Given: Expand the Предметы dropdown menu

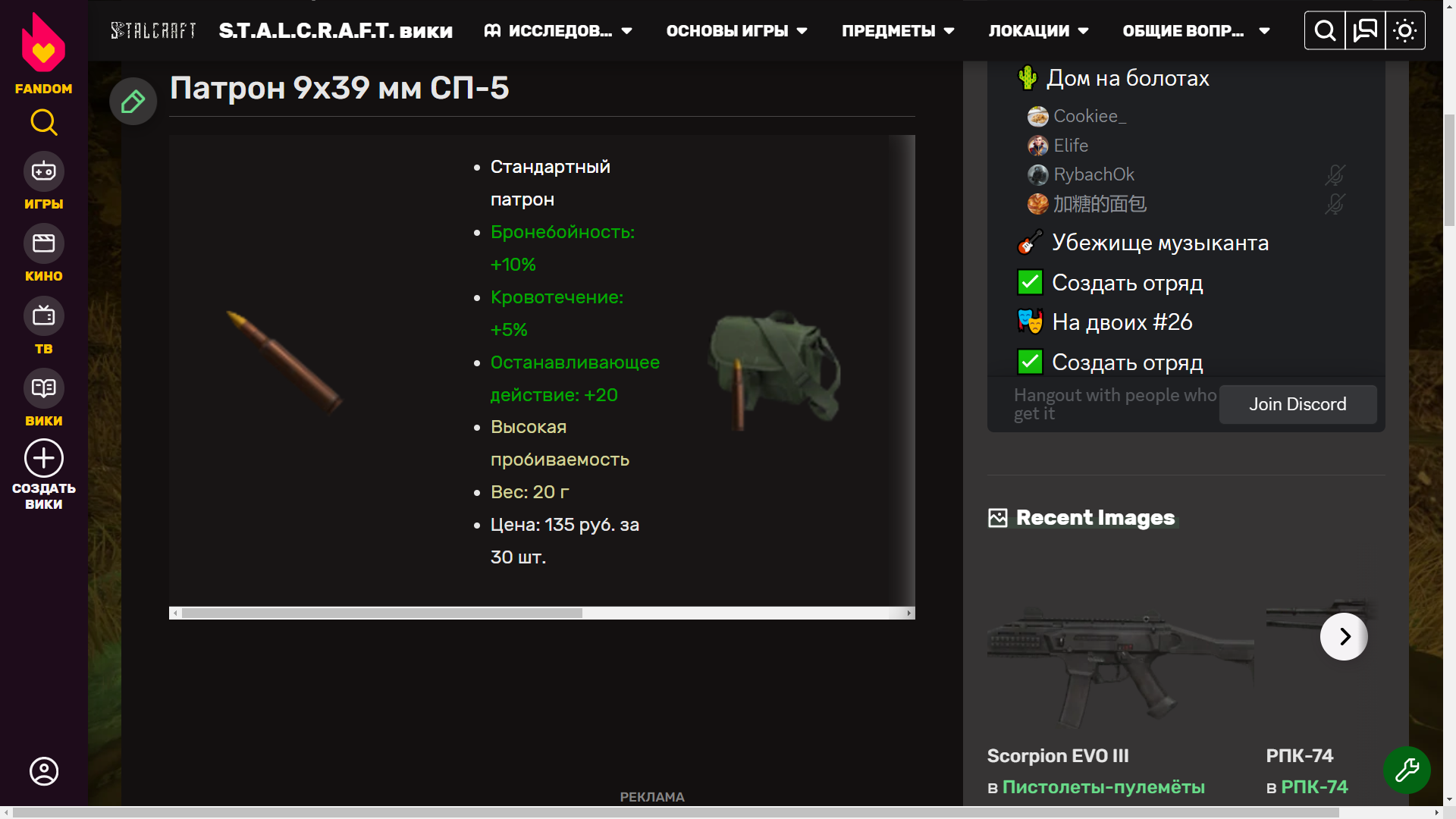Looking at the screenshot, I should [898, 31].
